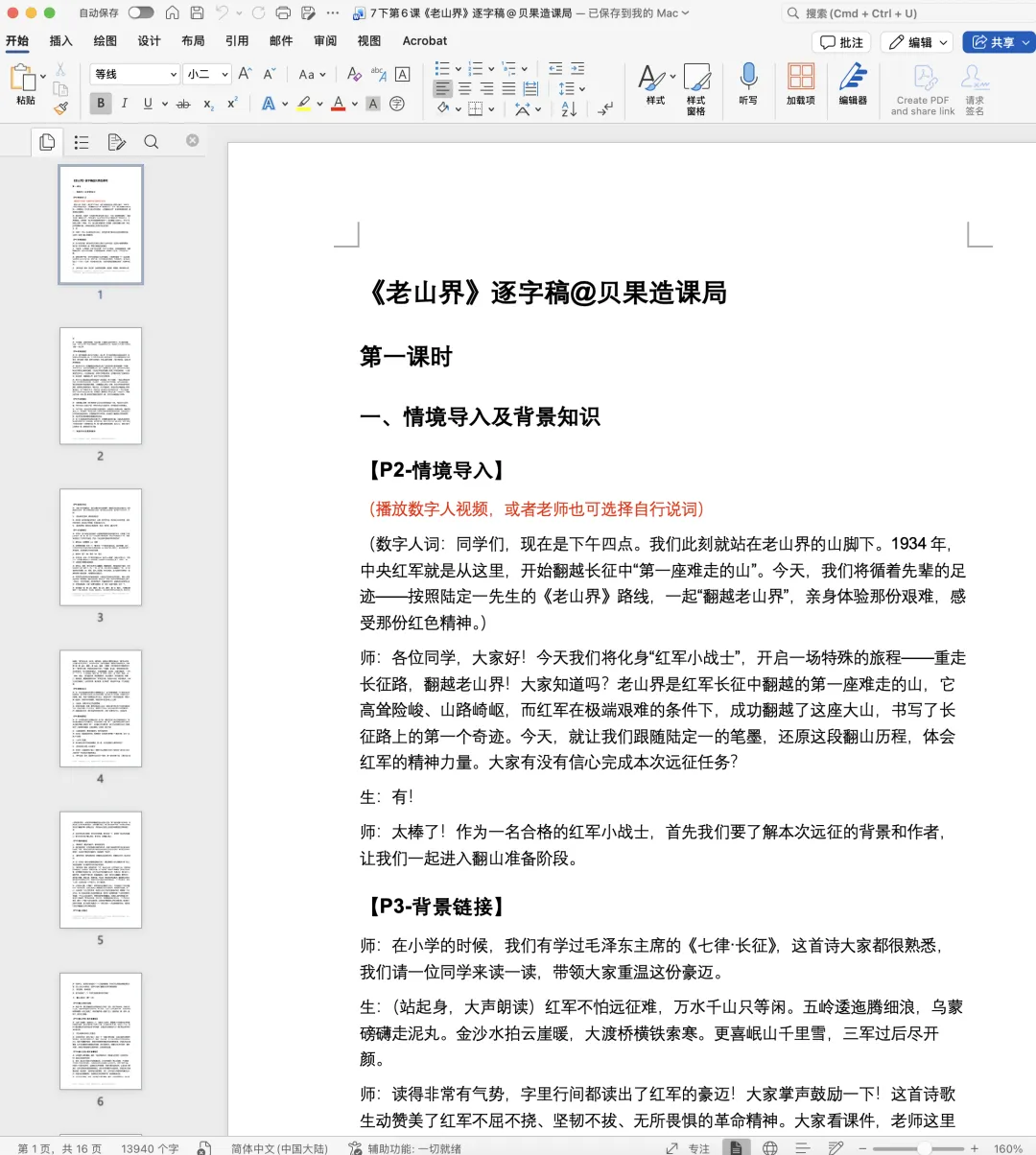Open the Review (审阅) tab
This screenshot has height=1155, width=1036.
[x=325, y=40]
